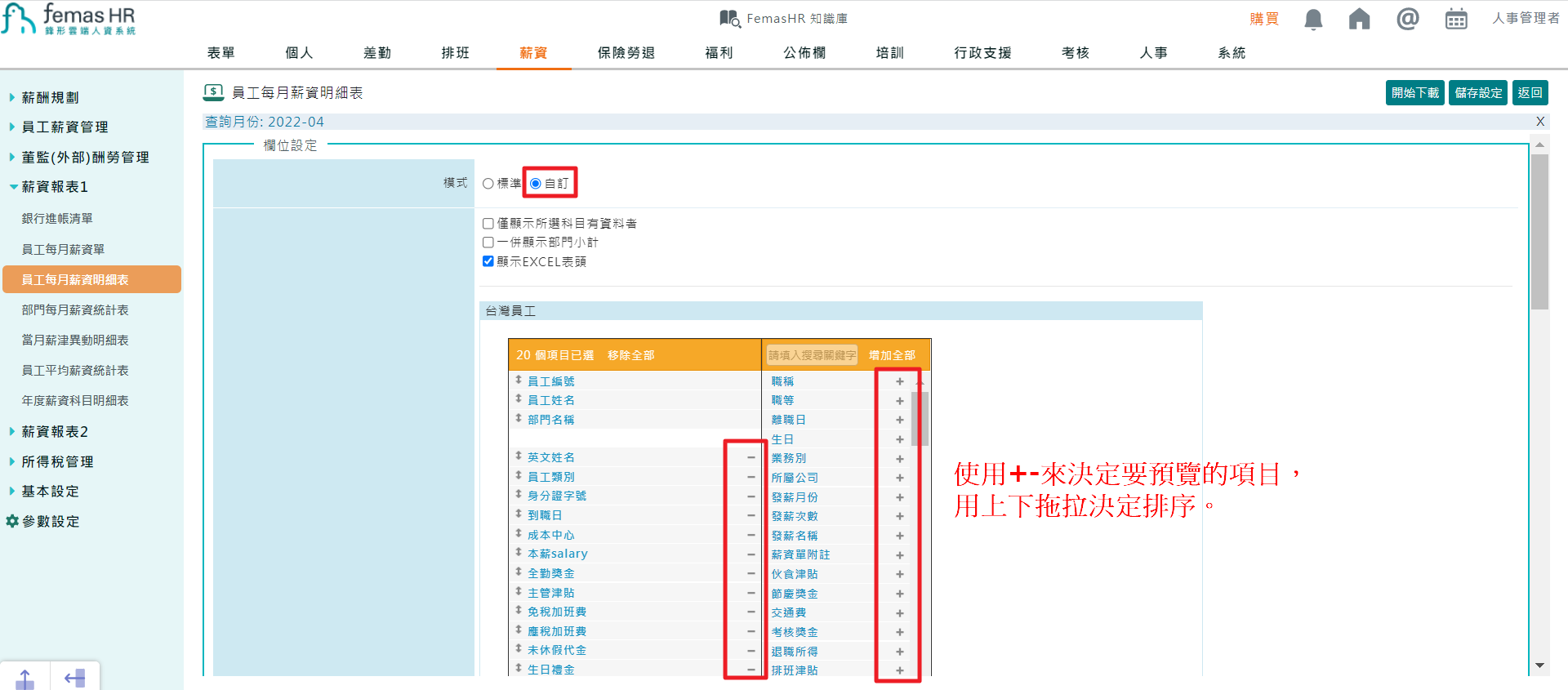Click 儲存設定 button
The image size is (1568, 690).
pos(1478,92)
